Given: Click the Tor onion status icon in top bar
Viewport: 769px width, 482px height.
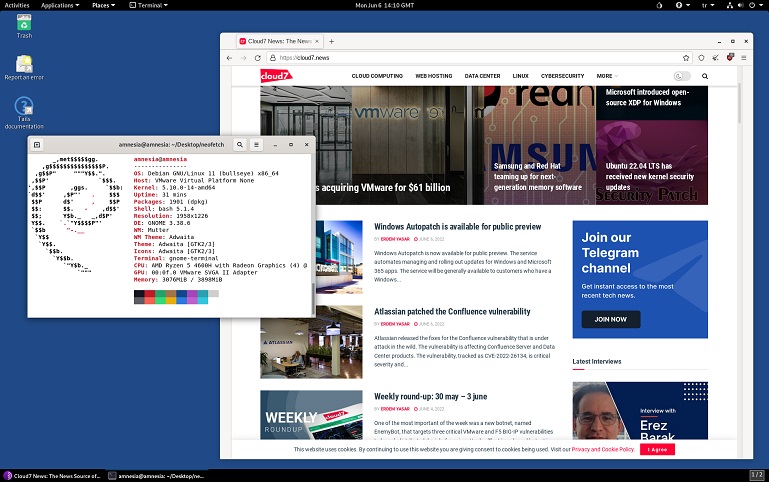Looking at the screenshot, I should [659, 5].
